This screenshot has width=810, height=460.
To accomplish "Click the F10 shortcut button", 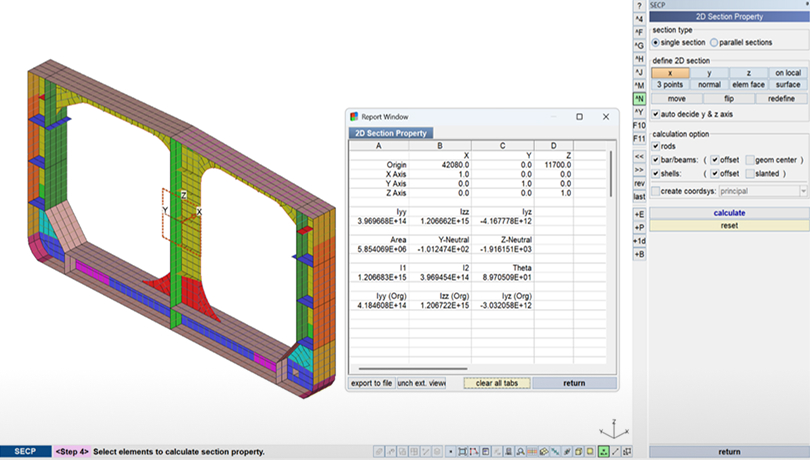I will click(639, 125).
